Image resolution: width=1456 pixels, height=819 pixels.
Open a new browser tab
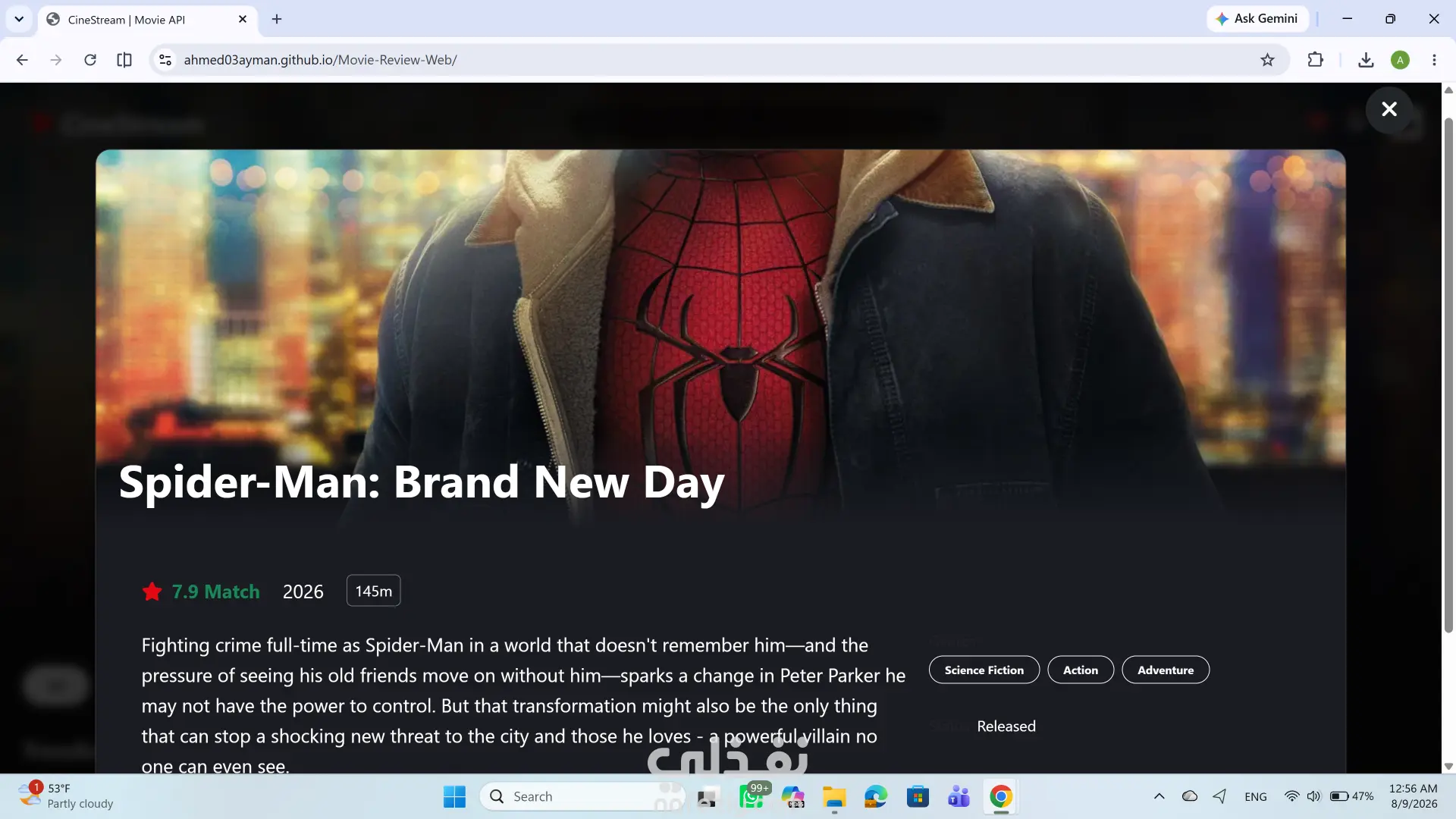277,19
